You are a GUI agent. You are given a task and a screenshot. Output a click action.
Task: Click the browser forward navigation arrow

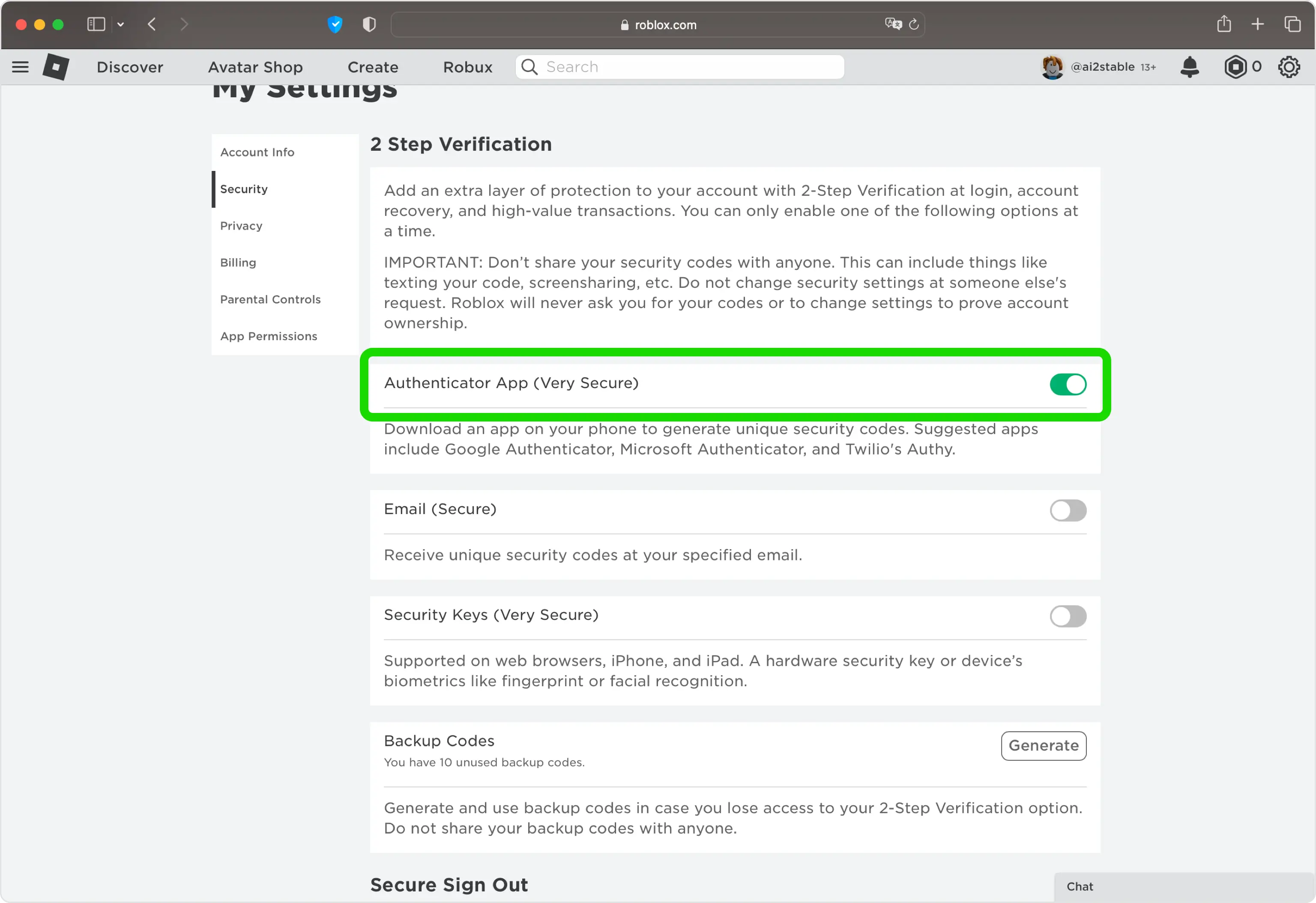[x=185, y=24]
